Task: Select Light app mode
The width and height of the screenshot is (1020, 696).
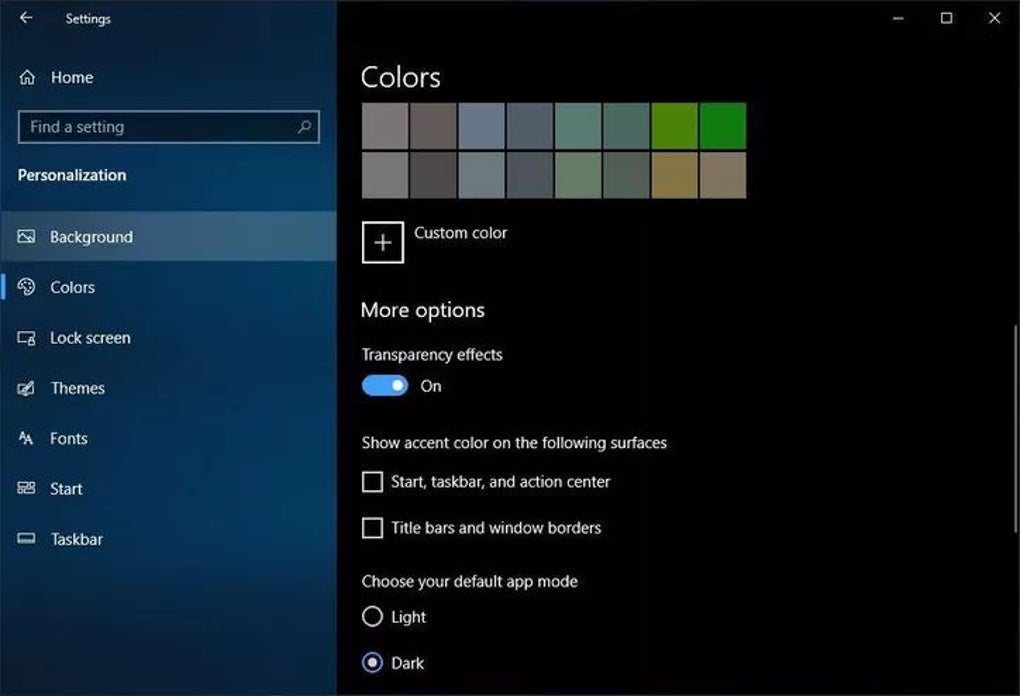Action: click(372, 616)
